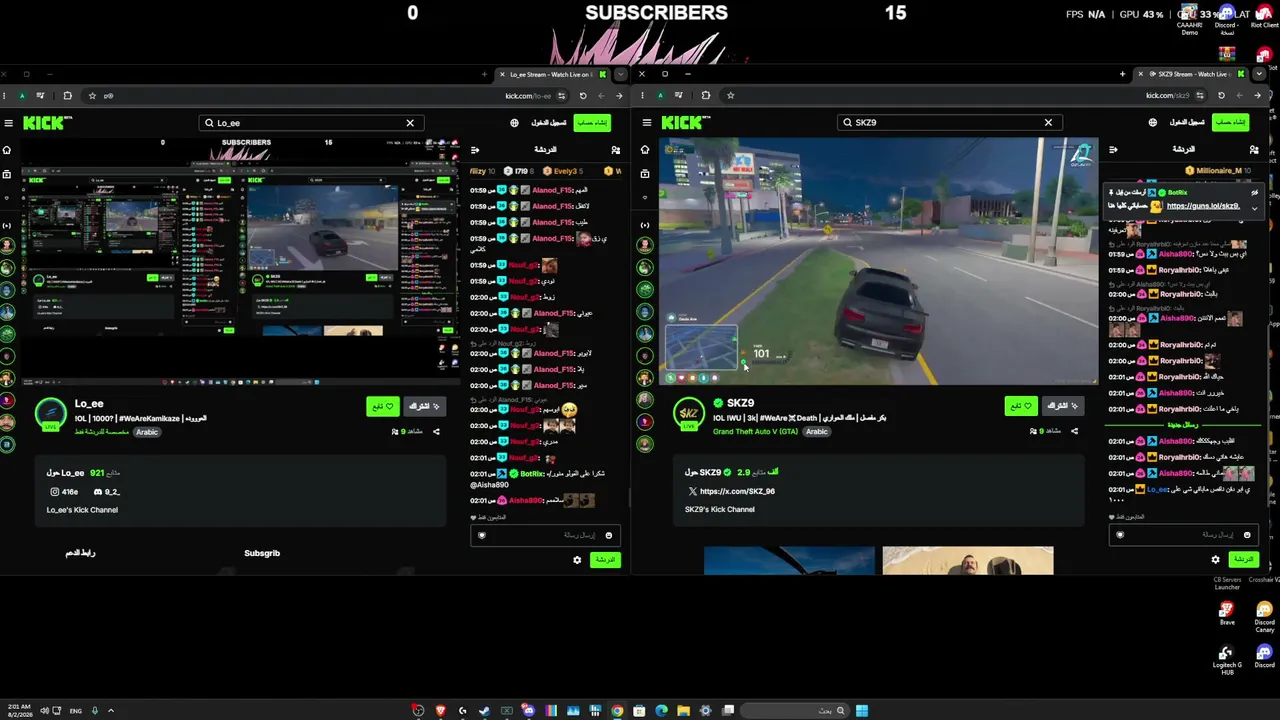Click the login button in the SKZ9 window

[1186, 123]
